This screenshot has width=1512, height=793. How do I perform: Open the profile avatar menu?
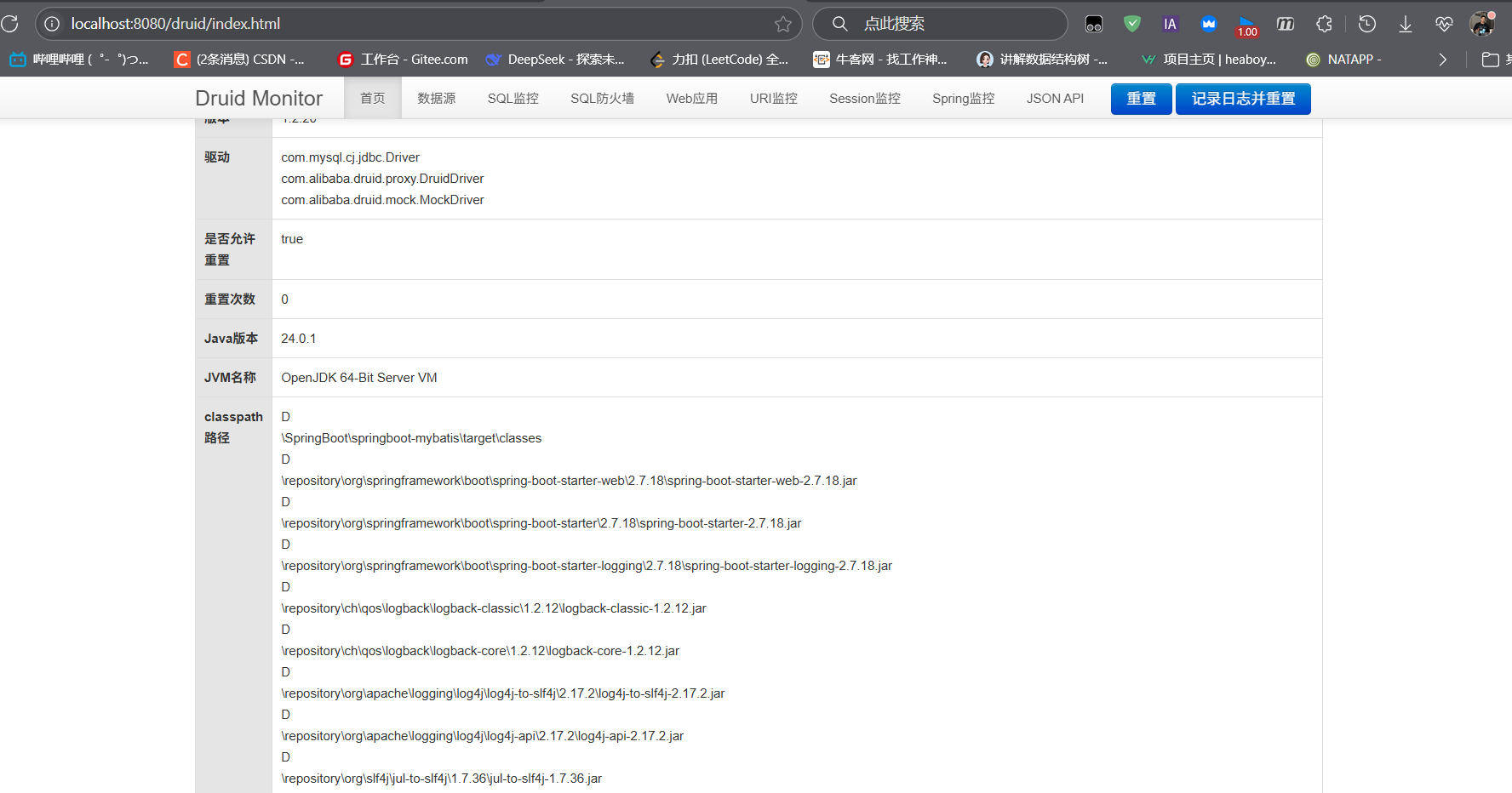[x=1482, y=24]
